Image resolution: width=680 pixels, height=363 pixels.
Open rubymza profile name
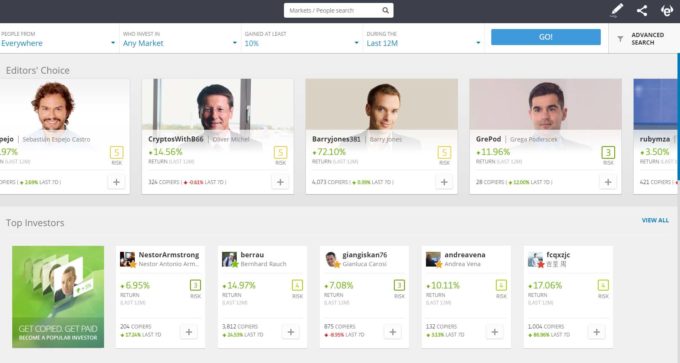tap(654, 139)
